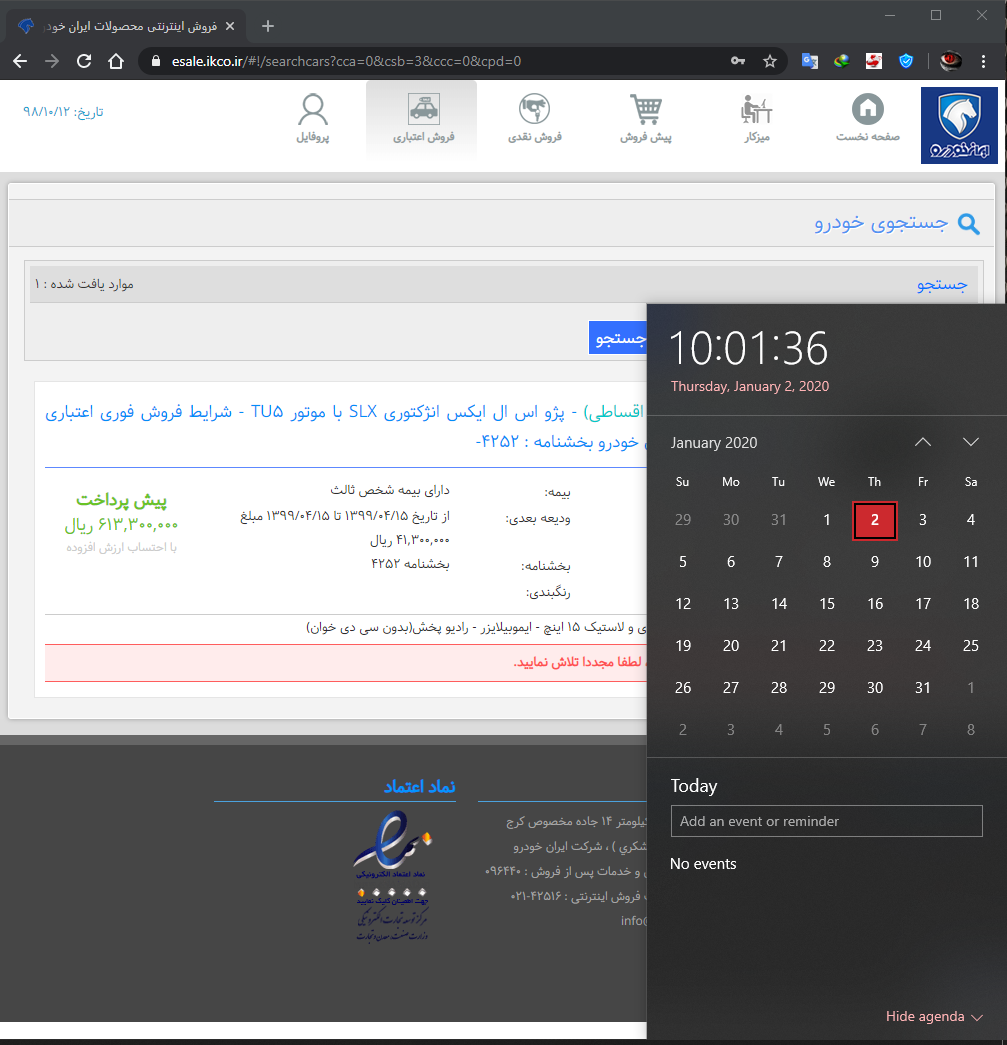Click the browser forward arrow

(x=52, y=61)
